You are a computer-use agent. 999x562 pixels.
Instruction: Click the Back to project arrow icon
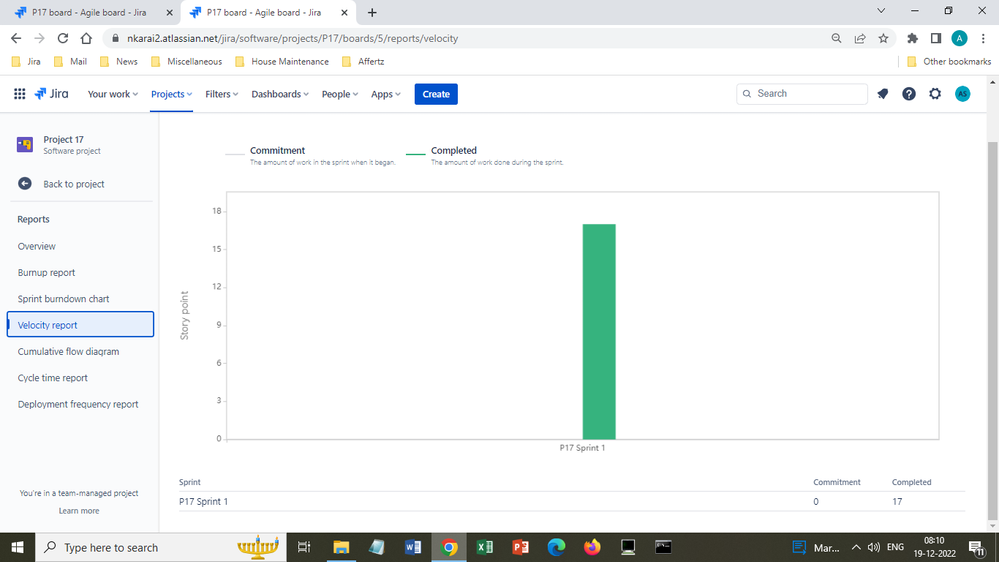click(25, 184)
